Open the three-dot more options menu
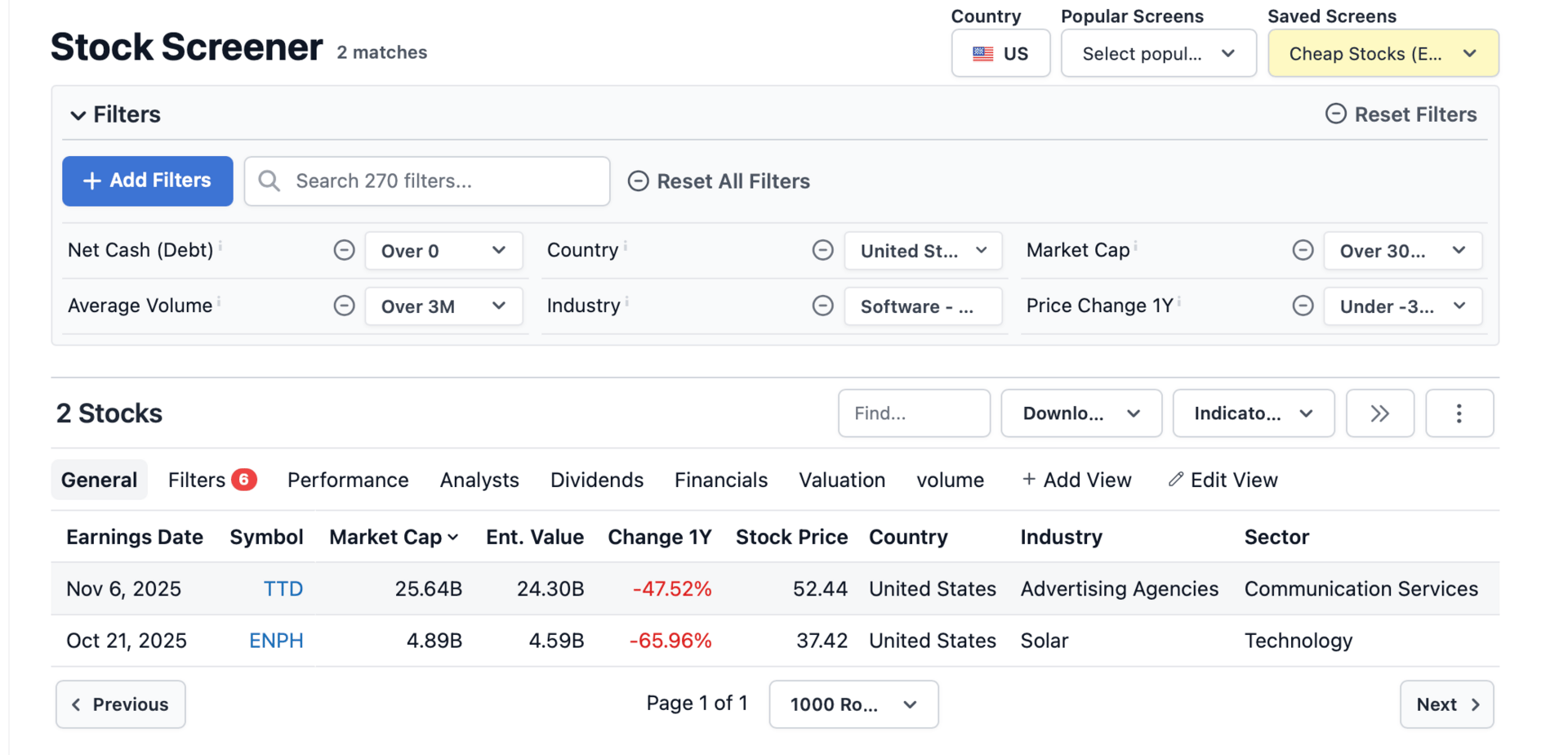This screenshot has width=1568, height=755. coord(1459,413)
